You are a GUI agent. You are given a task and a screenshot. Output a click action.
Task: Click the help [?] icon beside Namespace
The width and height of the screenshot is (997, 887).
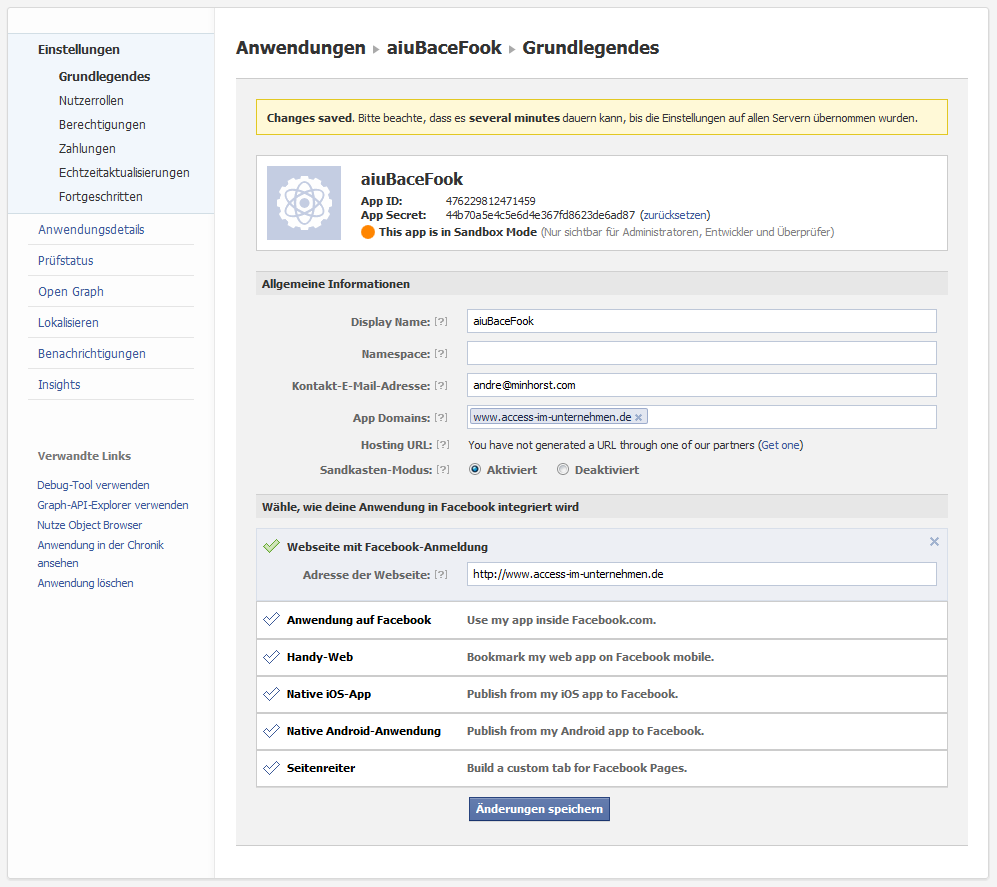[441, 354]
